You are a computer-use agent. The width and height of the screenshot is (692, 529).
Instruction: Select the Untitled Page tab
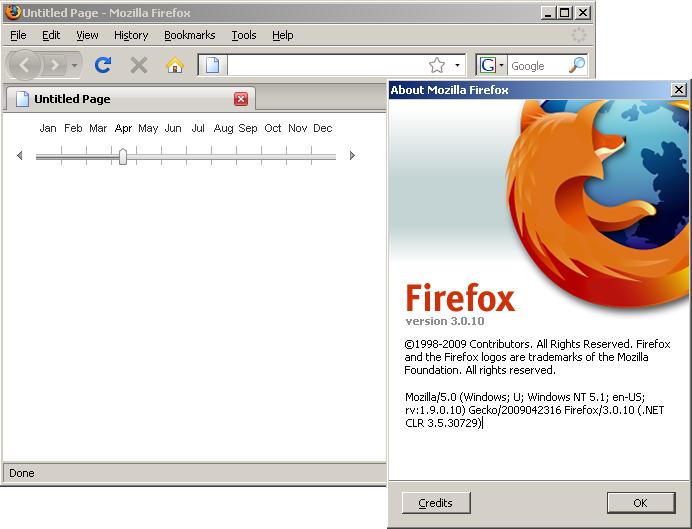(131, 99)
